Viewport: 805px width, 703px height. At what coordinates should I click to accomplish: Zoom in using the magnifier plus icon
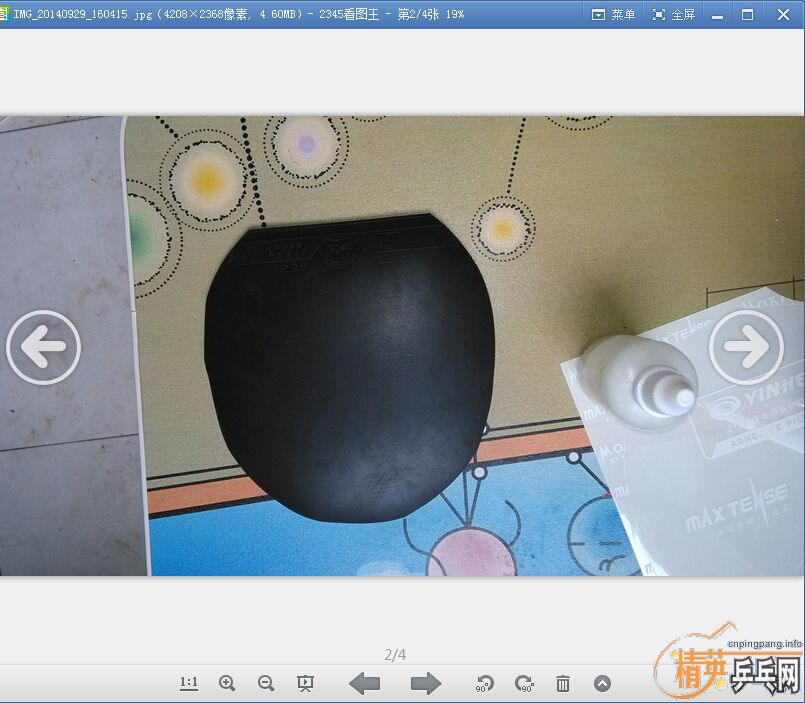click(x=227, y=683)
